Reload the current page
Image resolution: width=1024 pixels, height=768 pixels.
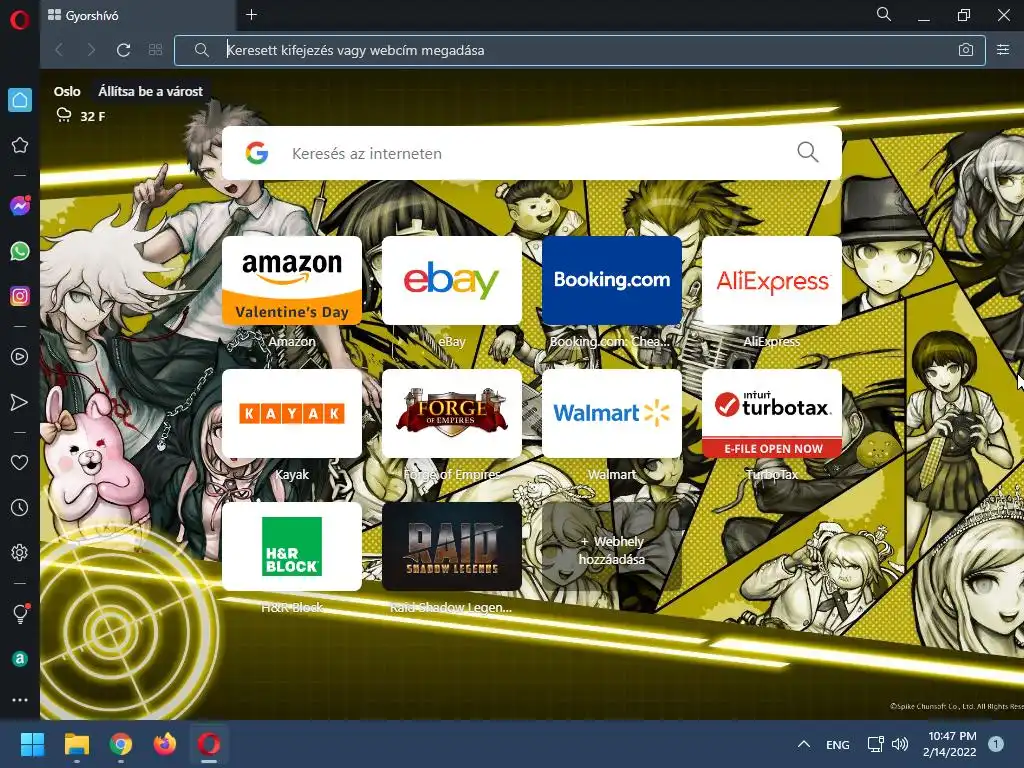pyautogui.click(x=123, y=50)
